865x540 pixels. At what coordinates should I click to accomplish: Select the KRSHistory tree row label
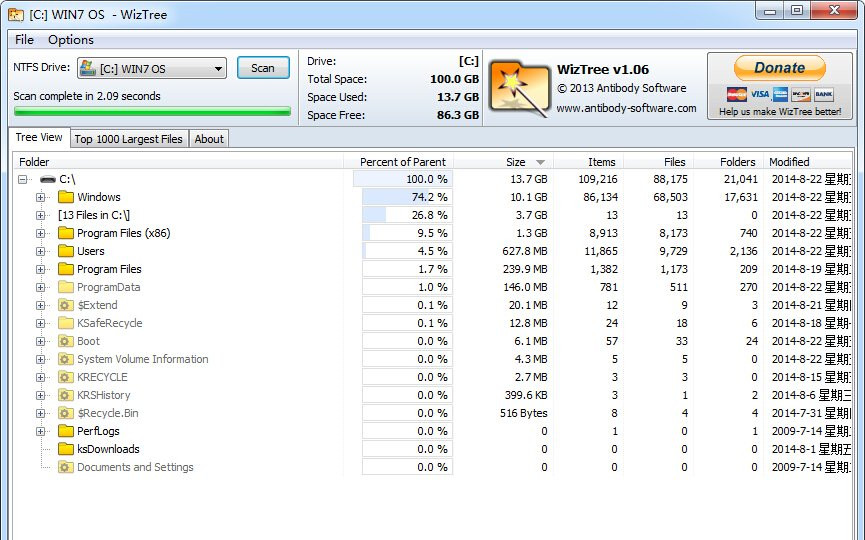point(104,395)
